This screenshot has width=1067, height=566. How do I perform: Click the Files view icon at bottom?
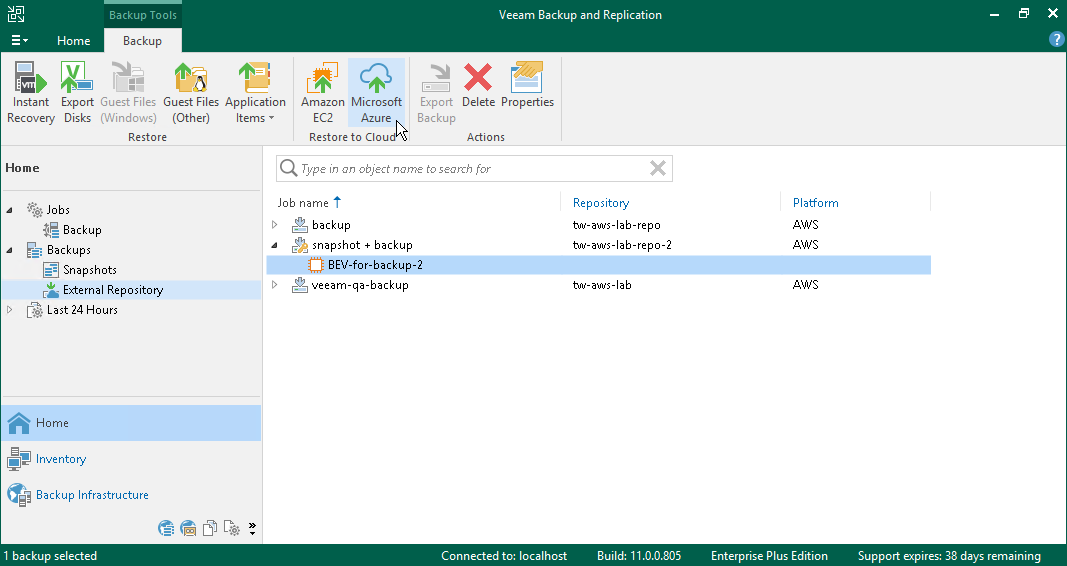pyautogui.click(x=210, y=528)
